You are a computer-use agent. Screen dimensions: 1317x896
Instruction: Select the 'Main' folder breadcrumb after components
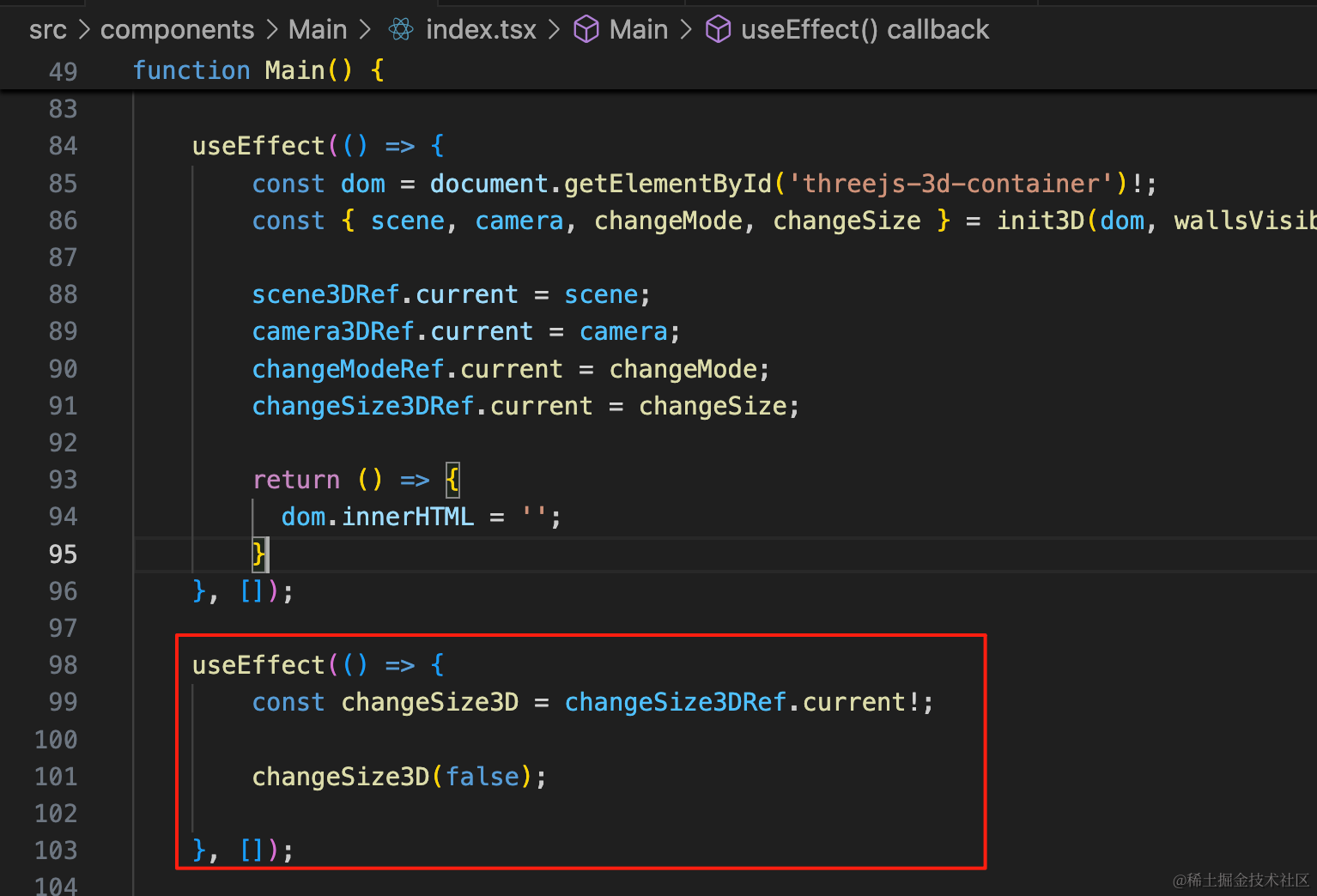(x=318, y=30)
